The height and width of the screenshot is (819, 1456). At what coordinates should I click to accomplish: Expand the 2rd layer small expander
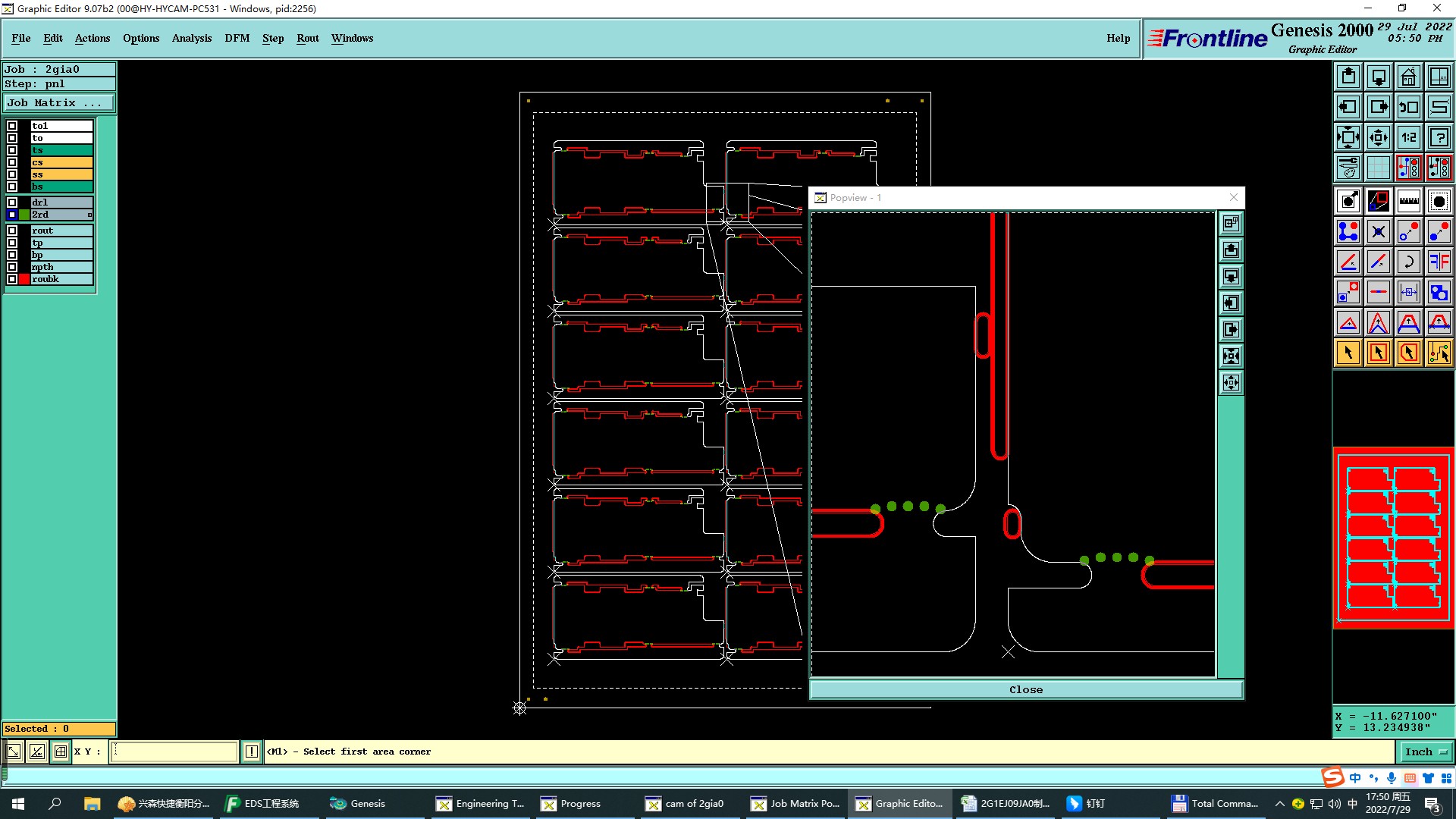click(89, 215)
